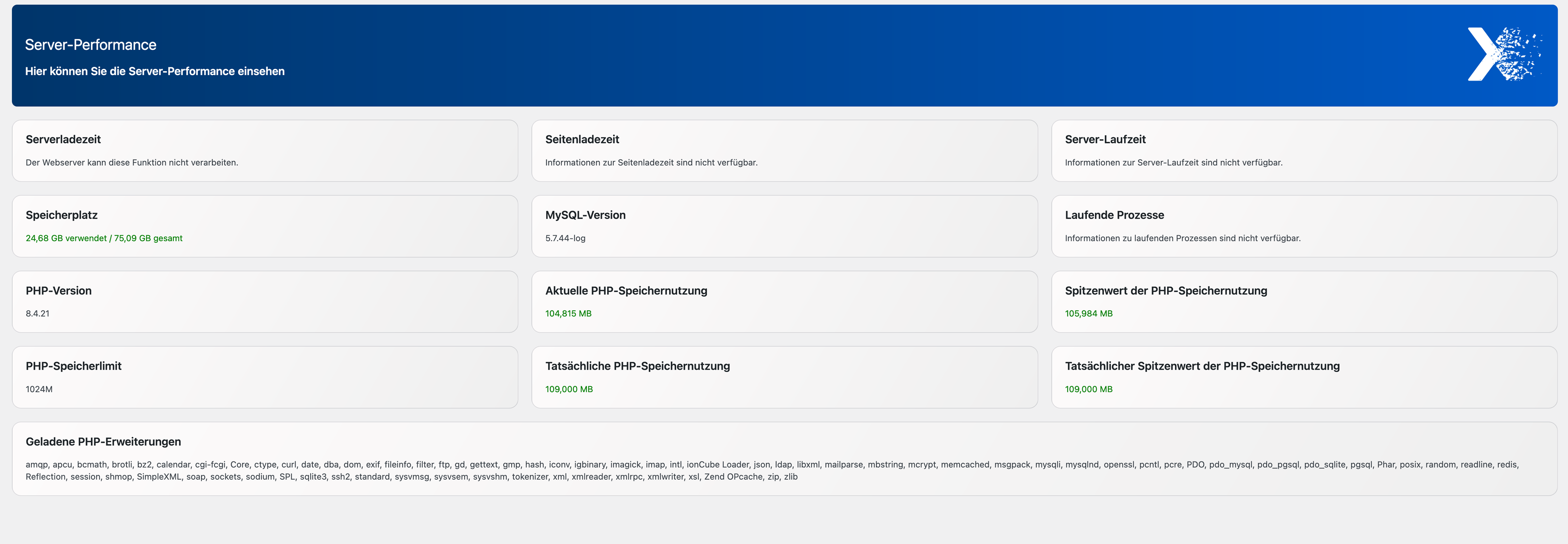Click the Geladene PHP-Erweiterungen heading

[103, 442]
